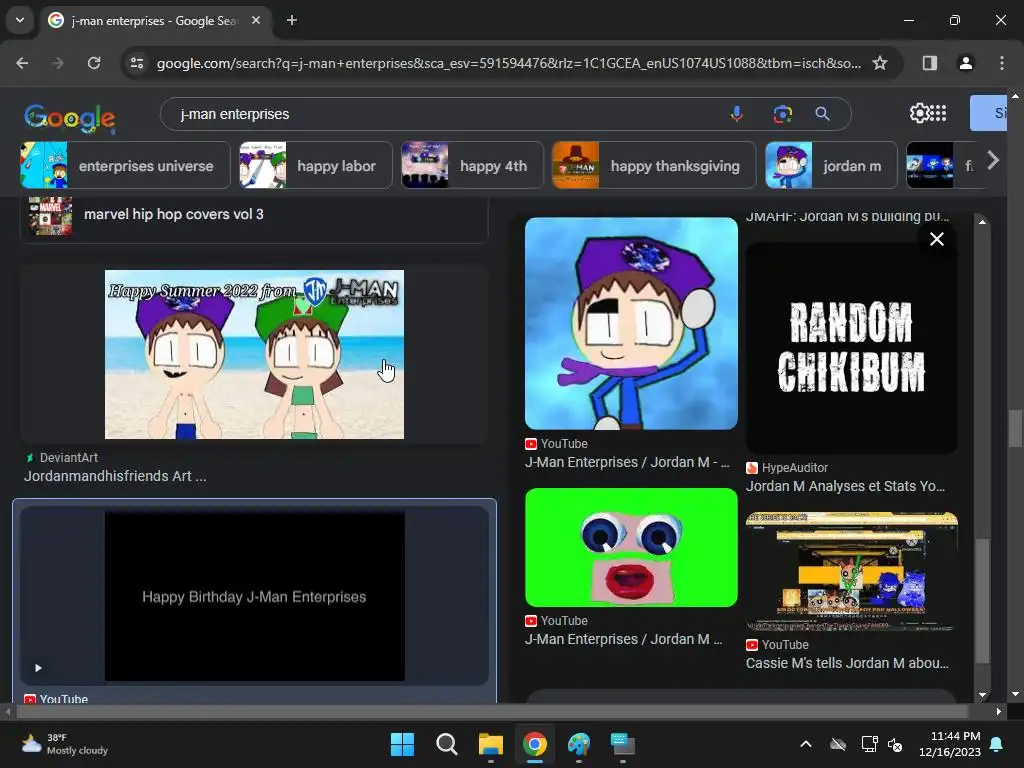Screen dimensions: 1024x768
Task: Open purple-hat cartoon character image
Action: 631,323
